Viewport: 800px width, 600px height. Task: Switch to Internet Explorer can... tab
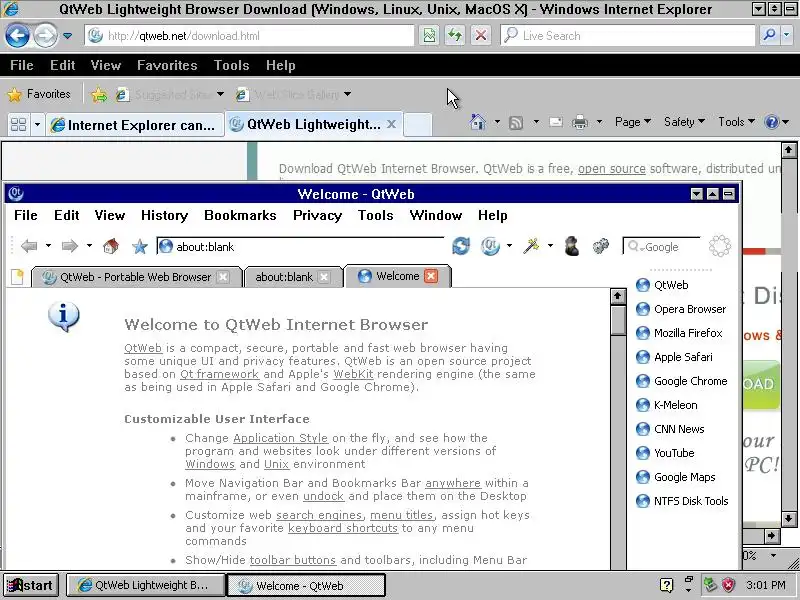pyautogui.click(x=135, y=125)
